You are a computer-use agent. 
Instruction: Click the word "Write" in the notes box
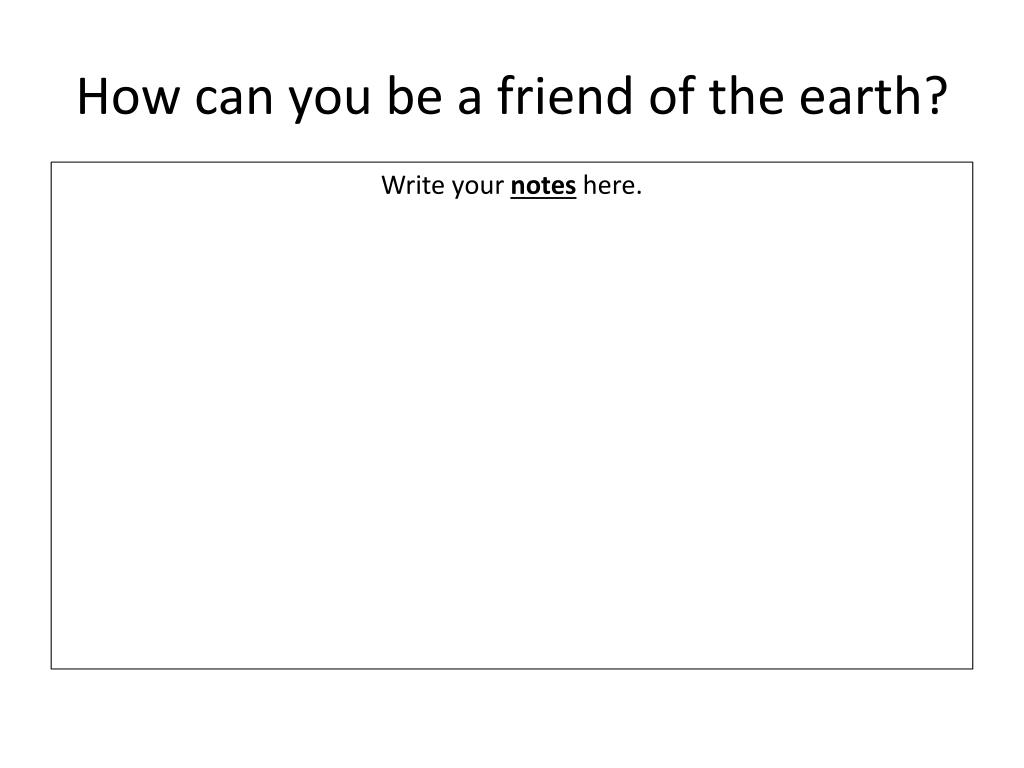[x=413, y=185]
